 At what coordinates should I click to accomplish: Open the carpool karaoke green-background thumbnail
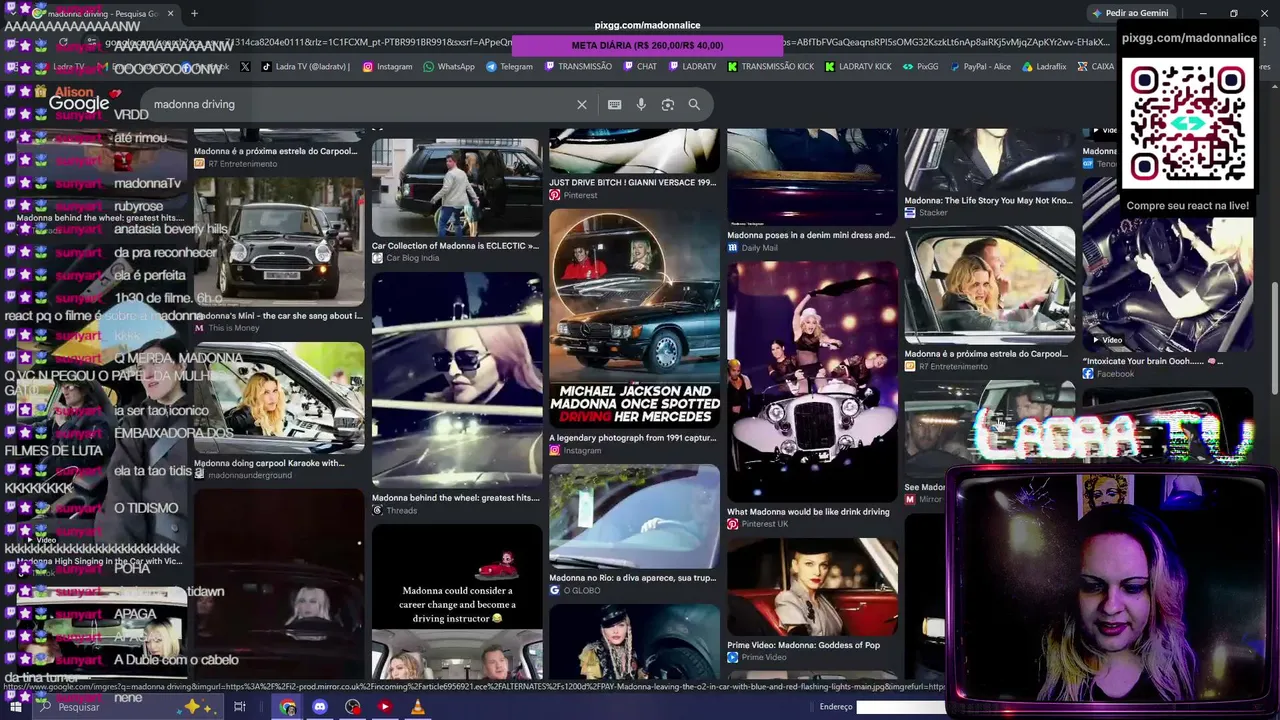(279, 398)
